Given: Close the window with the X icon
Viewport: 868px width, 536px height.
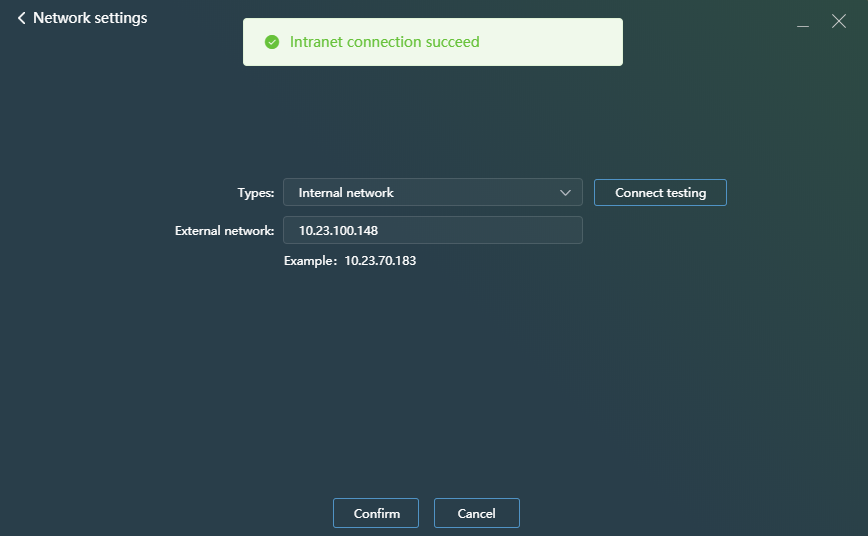Looking at the screenshot, I should pyautogui.click(x=839, y=21).
